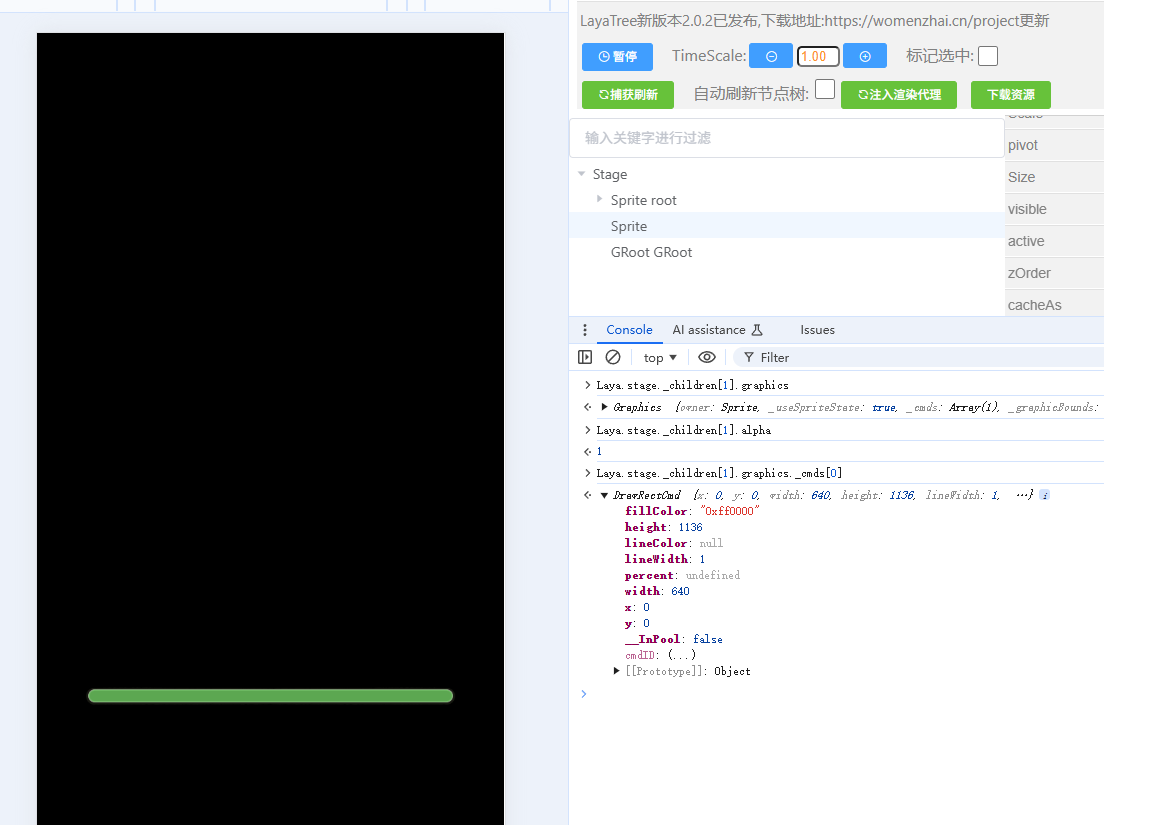
Task: Toggle the 标记选中 checkbox
Action: (x=988, y=56)
